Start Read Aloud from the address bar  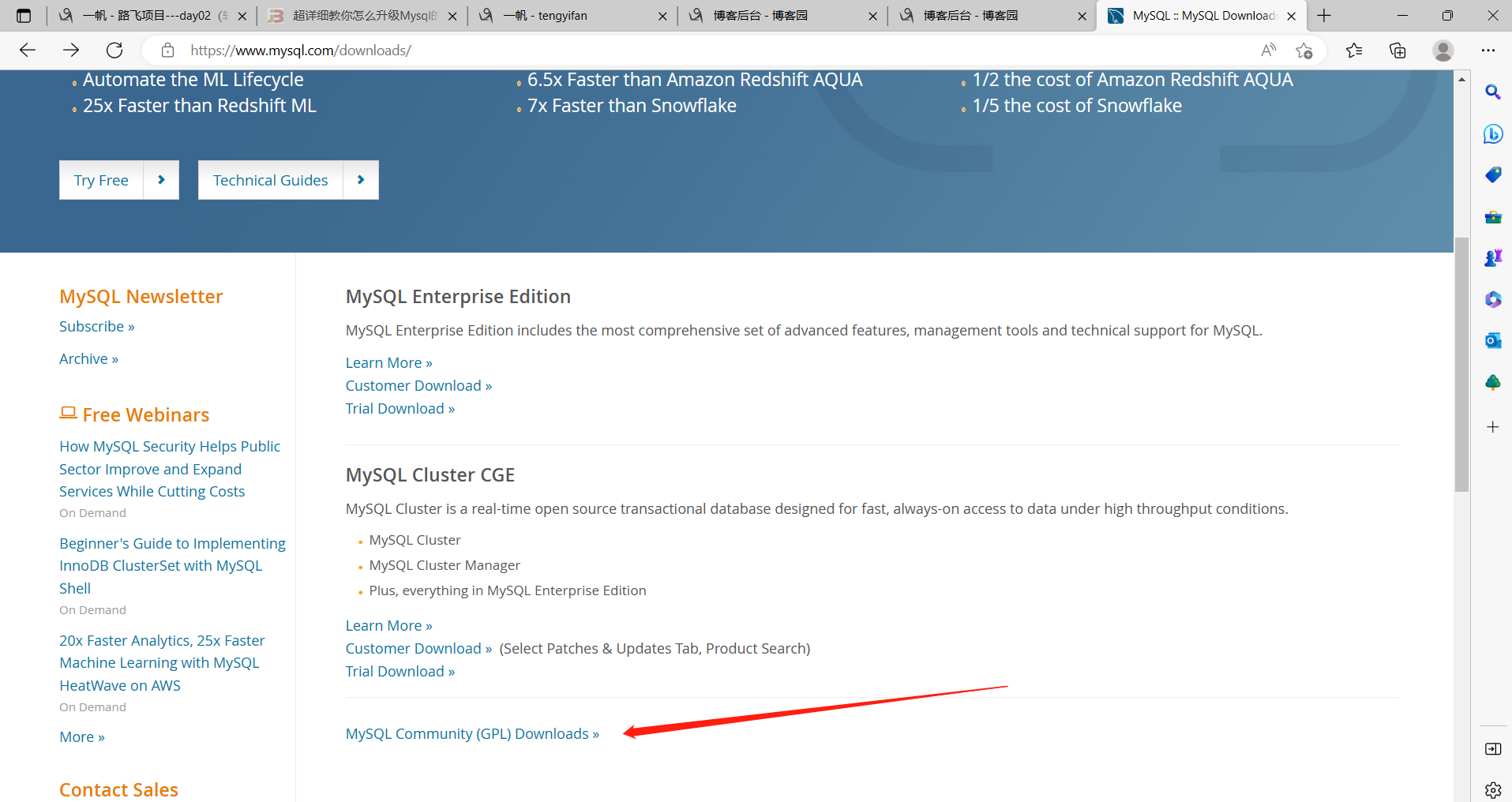1269,51
